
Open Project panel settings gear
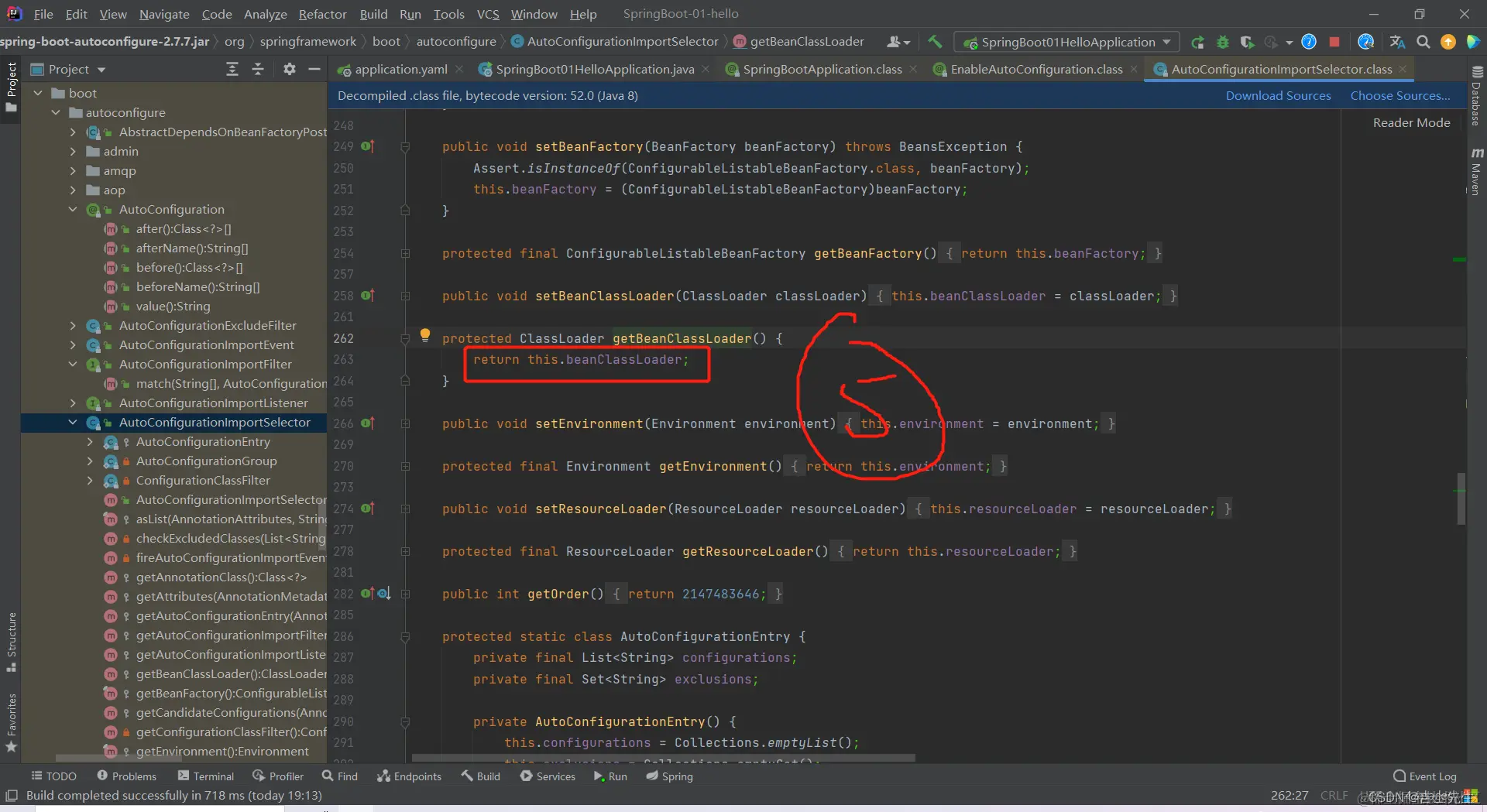click(x=289, y=70)
